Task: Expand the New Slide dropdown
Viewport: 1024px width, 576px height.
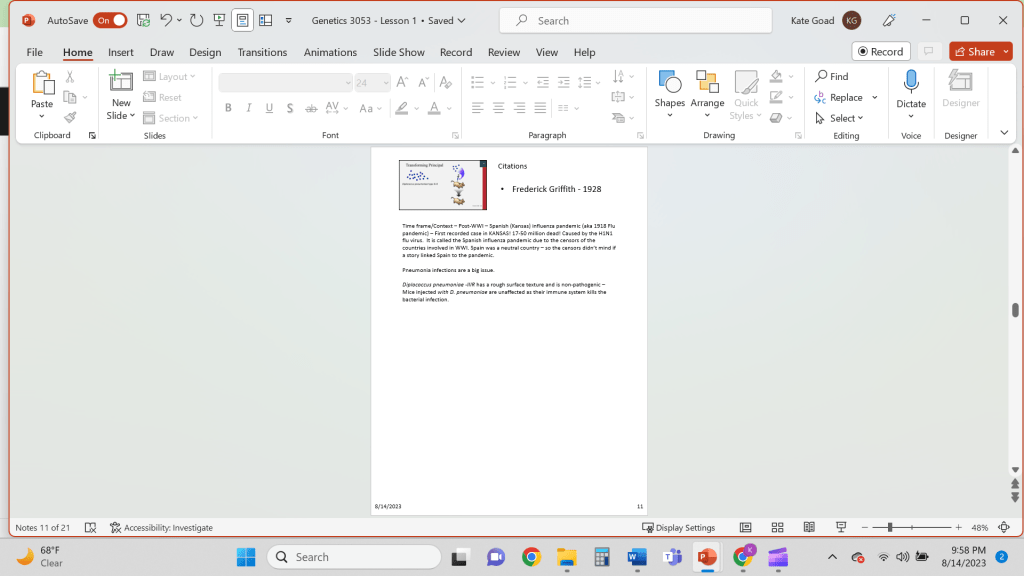Action: coord(121,116)
